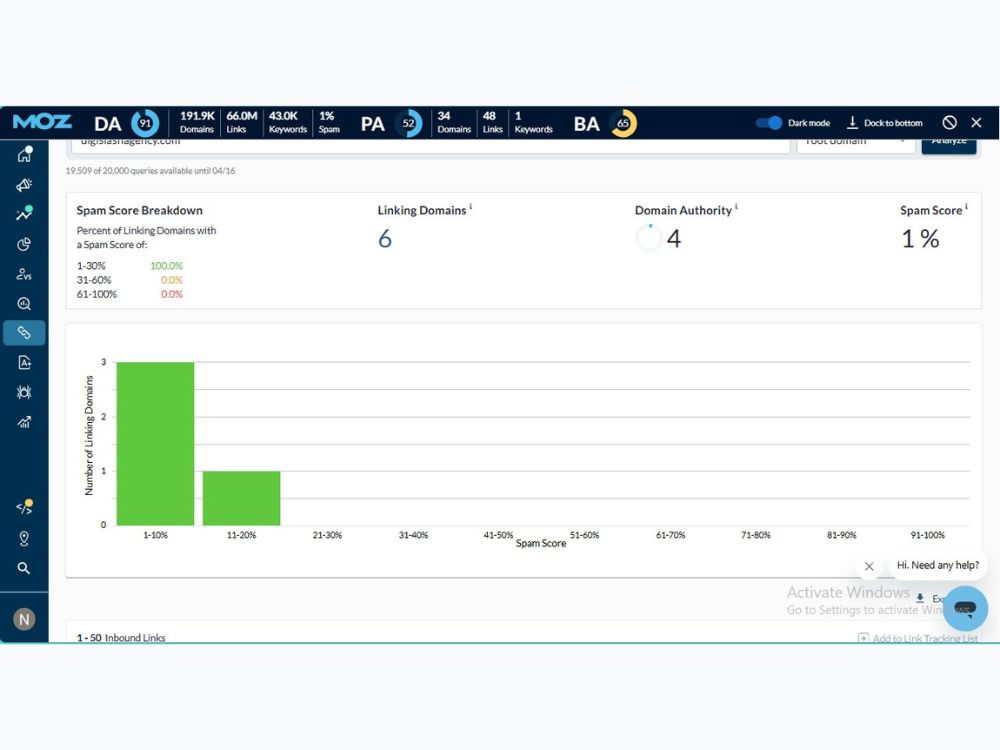Open the competitor 'vs' person icon
Screen dimensions: 1000x750
click(24, 274)
